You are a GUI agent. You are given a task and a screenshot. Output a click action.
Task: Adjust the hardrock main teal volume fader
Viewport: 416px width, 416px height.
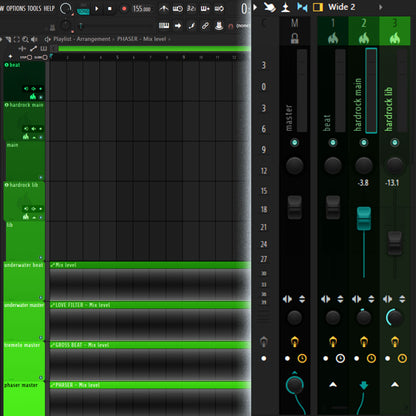click(x=364, y=218)
